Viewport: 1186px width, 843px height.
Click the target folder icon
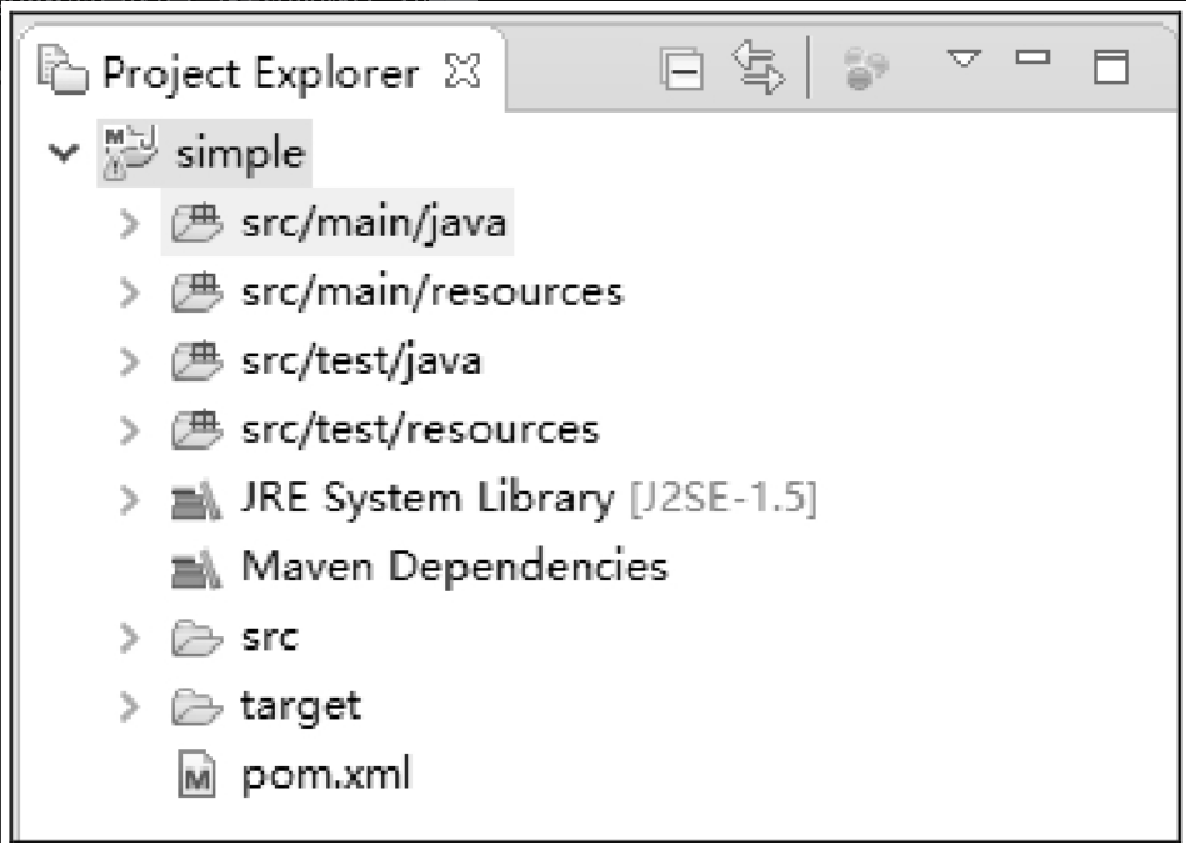click(x=197, y=707)
